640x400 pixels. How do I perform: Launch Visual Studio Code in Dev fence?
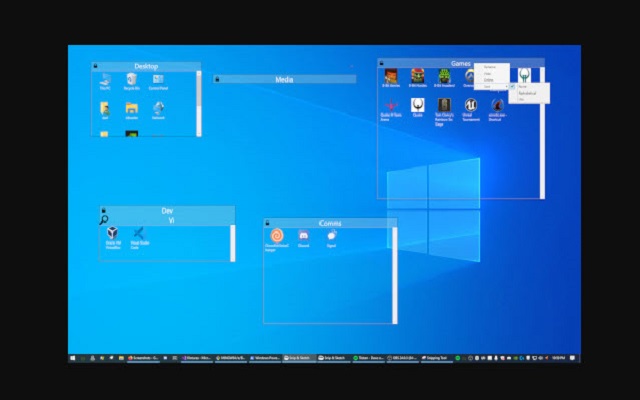tap(140, 238)
